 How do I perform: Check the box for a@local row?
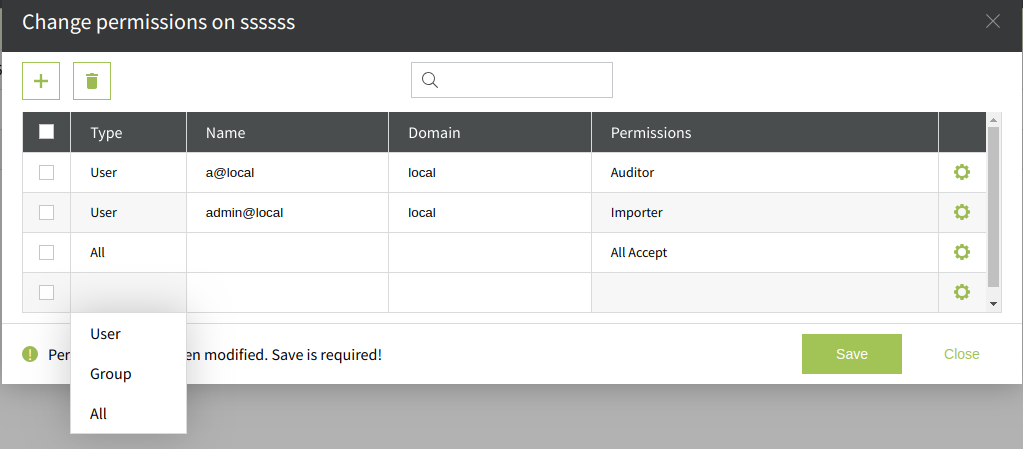[46, 172]
